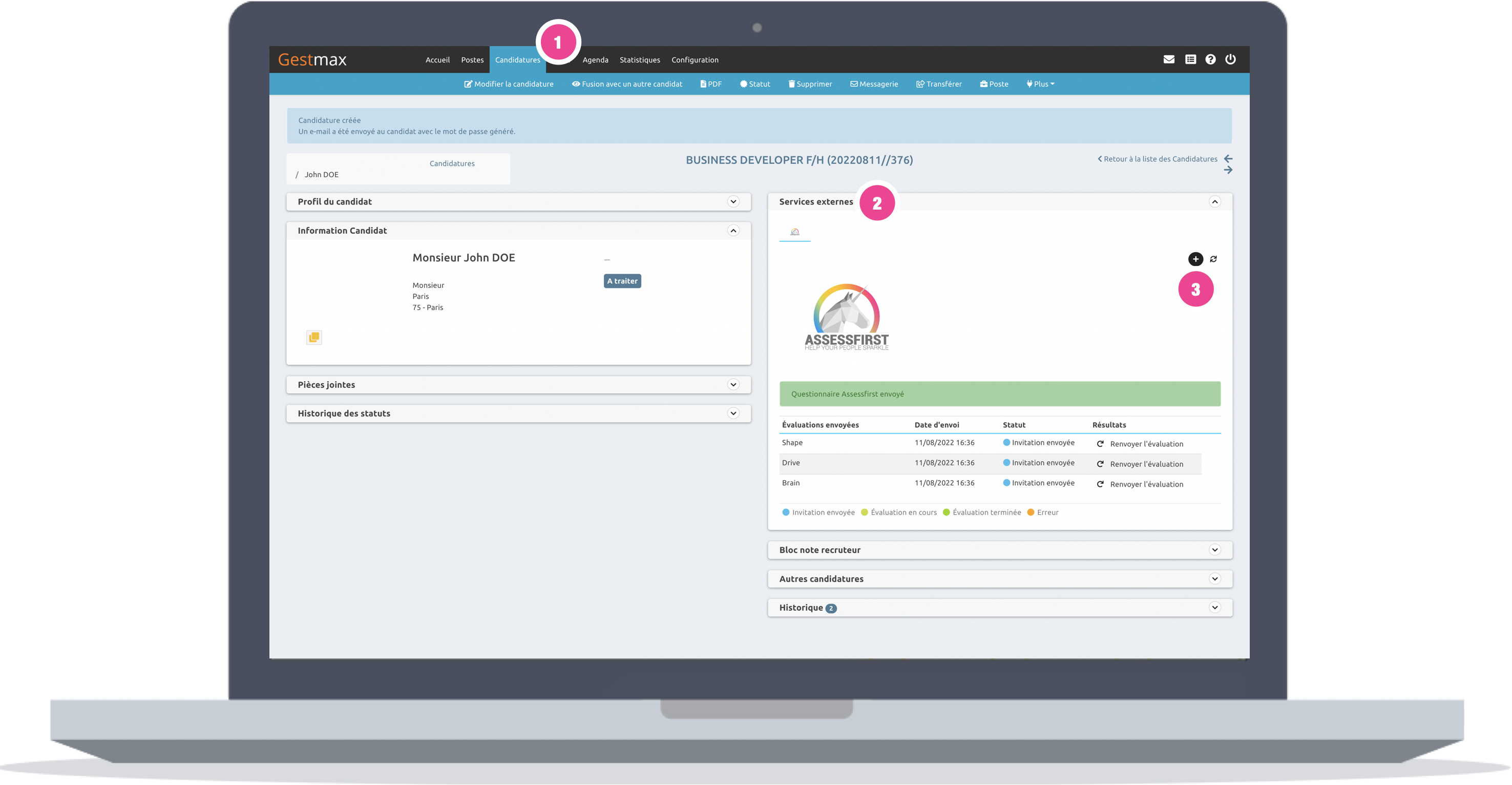The height and width of the screenshot is (785, 1512).
Task: Go to the Postes menu
Action: click(x=472, y=60)
